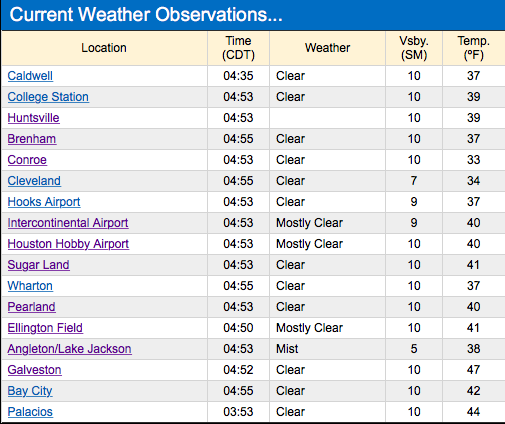The height and width of the screenshot is (424, 505).
Task: Click the Location column header
Action: (x=104, y=48)
